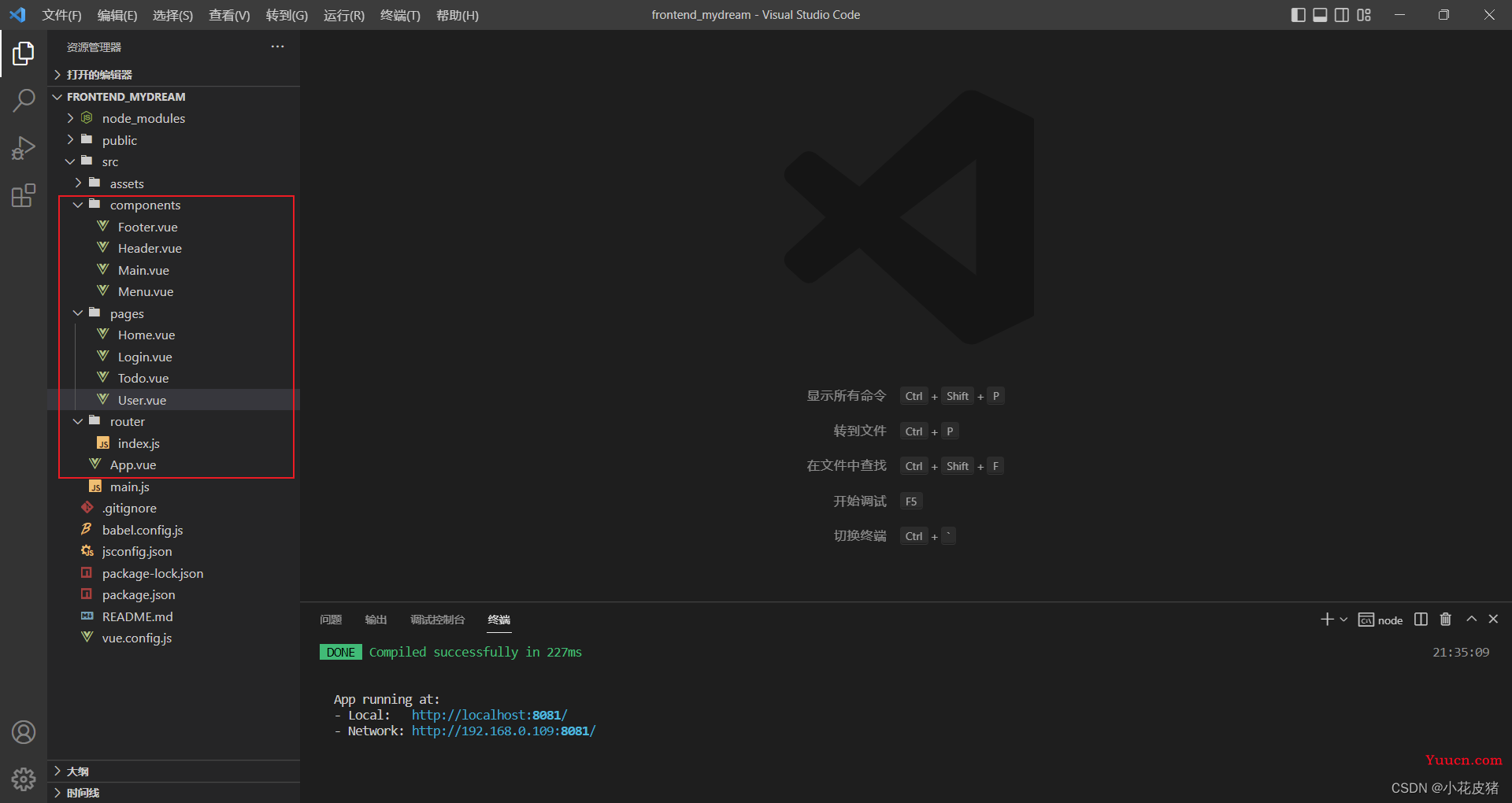This screenshot has width=1512, height=803.
Task: Open the Edit menu
Action: pos(117,15)
